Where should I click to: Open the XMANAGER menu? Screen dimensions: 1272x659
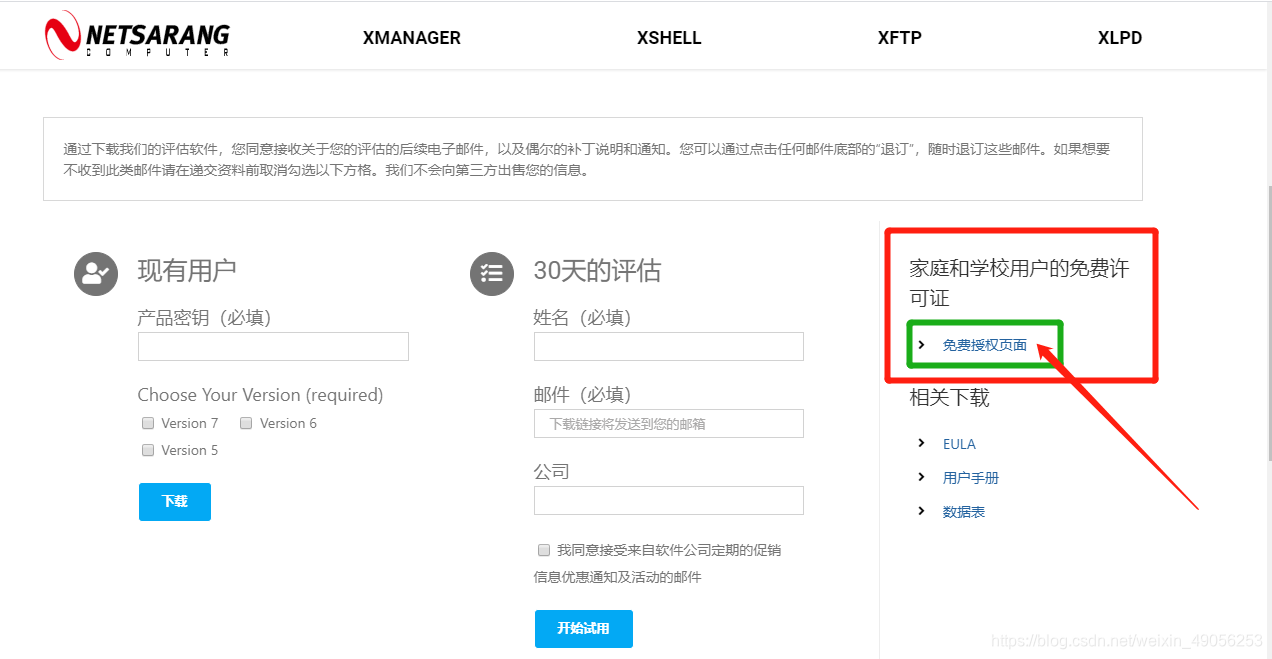tap(412, 38)
